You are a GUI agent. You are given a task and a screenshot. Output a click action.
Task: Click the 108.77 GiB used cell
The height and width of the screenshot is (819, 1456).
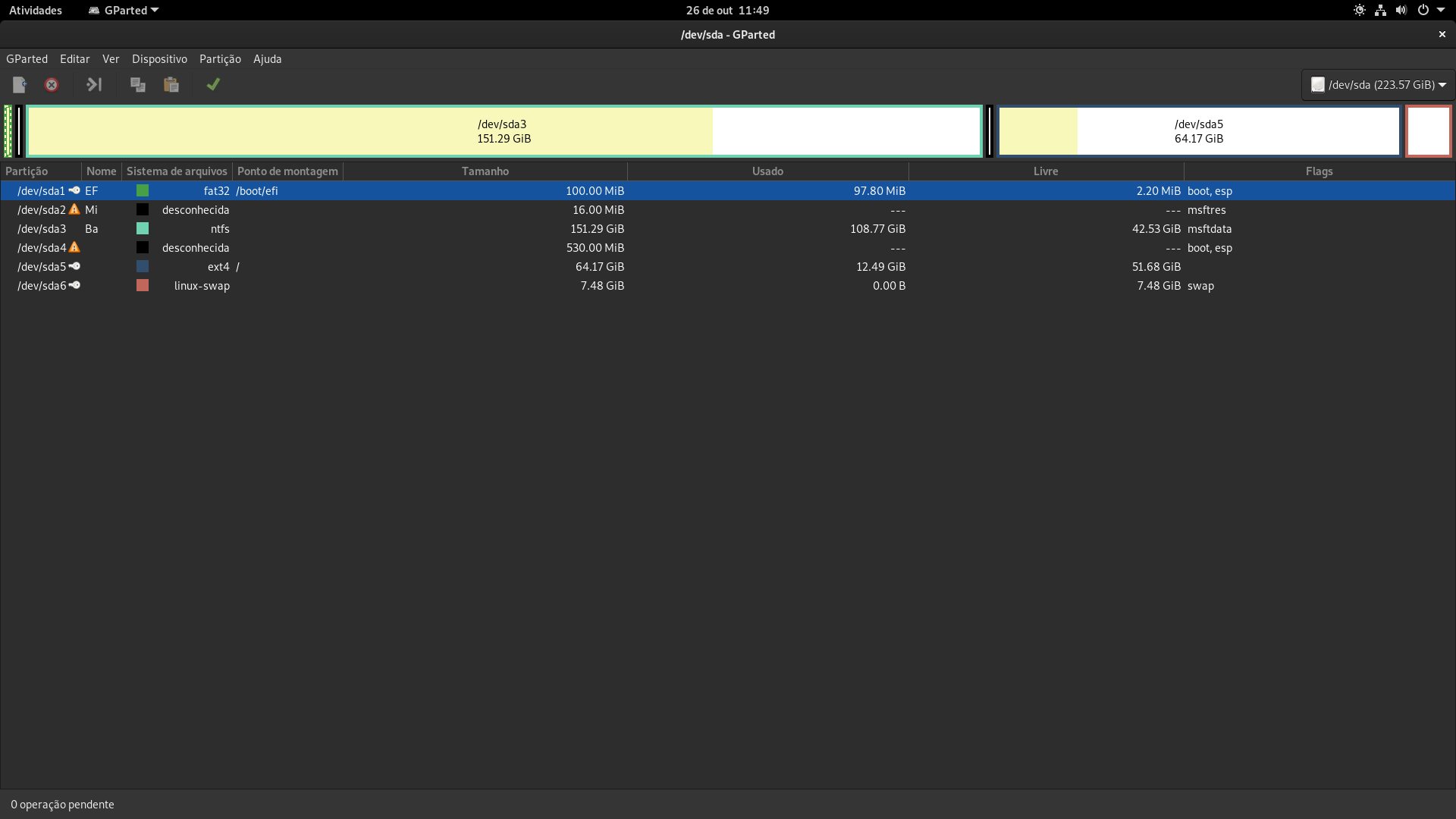(877, 229)
